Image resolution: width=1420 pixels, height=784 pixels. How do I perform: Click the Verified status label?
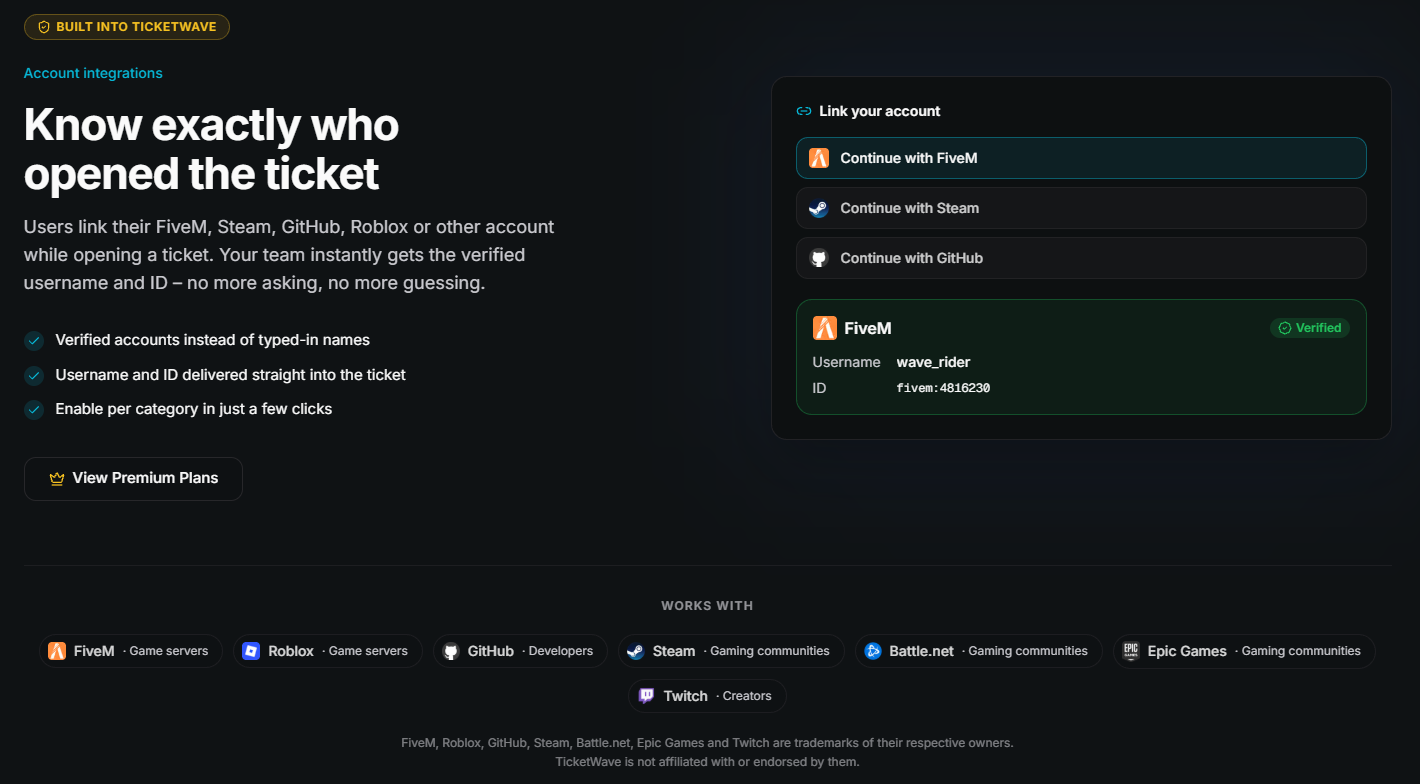tap(1319, 328)
